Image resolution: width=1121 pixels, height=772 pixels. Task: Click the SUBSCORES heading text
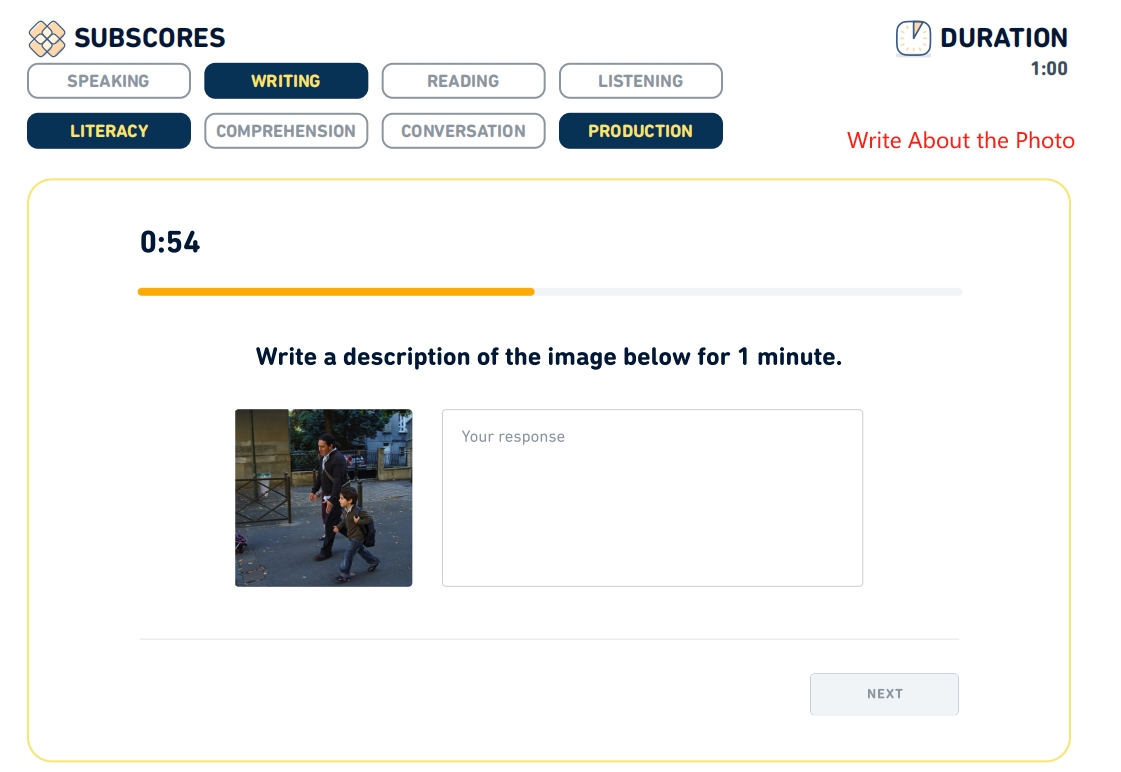coord(149,38)
